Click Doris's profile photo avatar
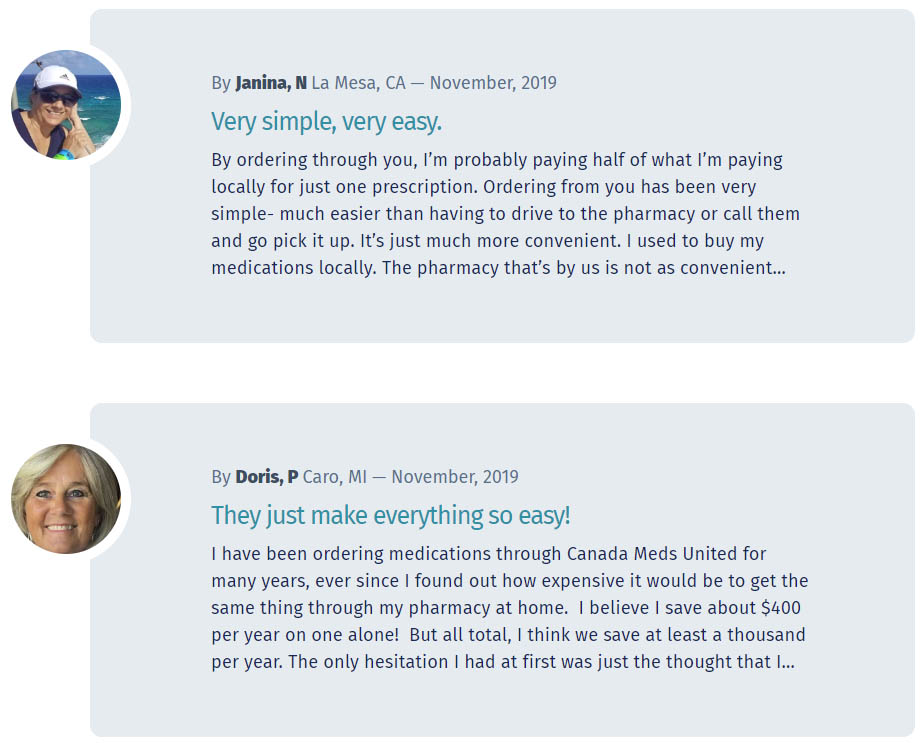The image size is (924, 747). click(x=66, y=499)
